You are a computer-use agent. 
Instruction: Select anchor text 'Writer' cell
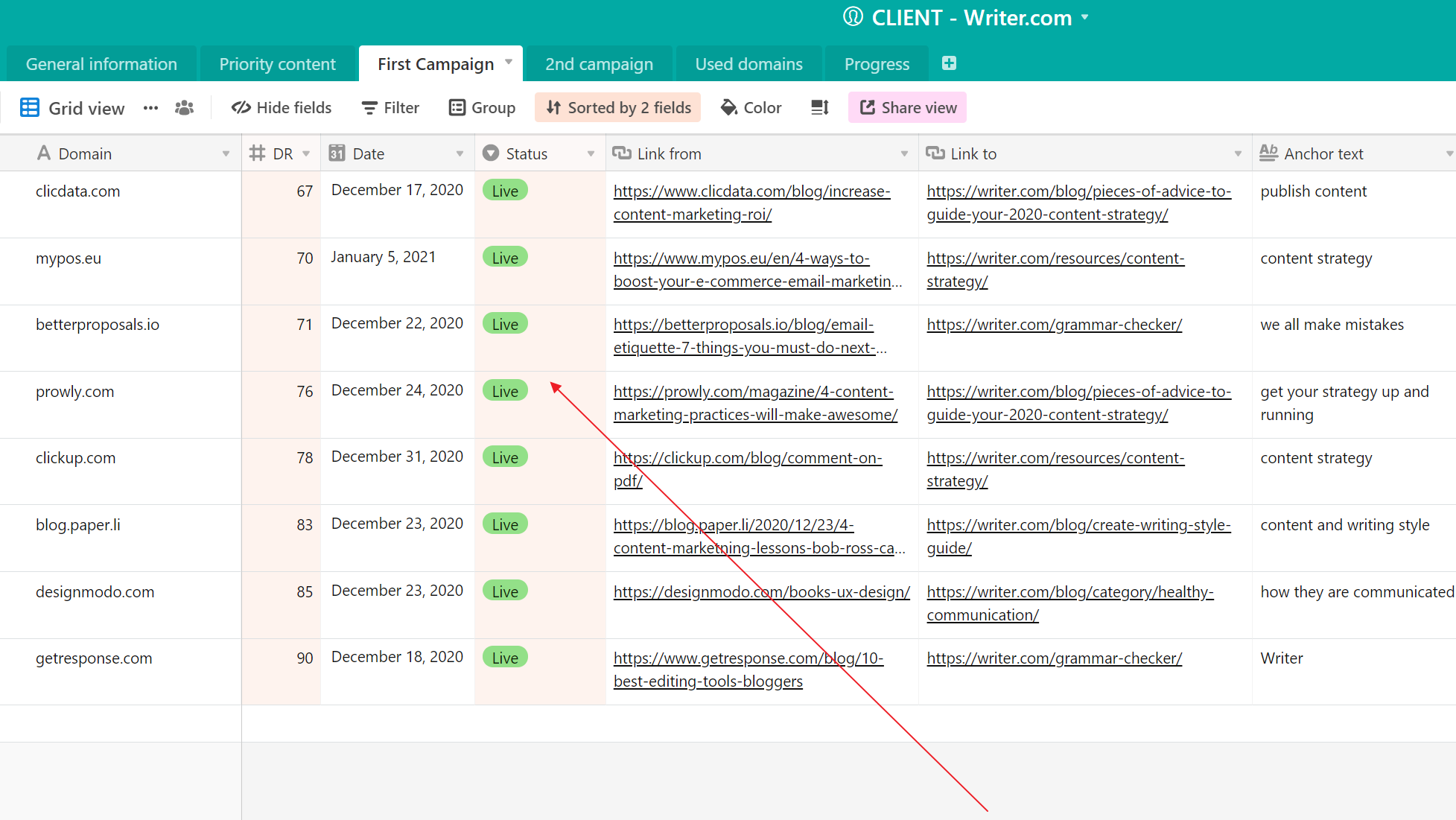[x=1354, y=672]
